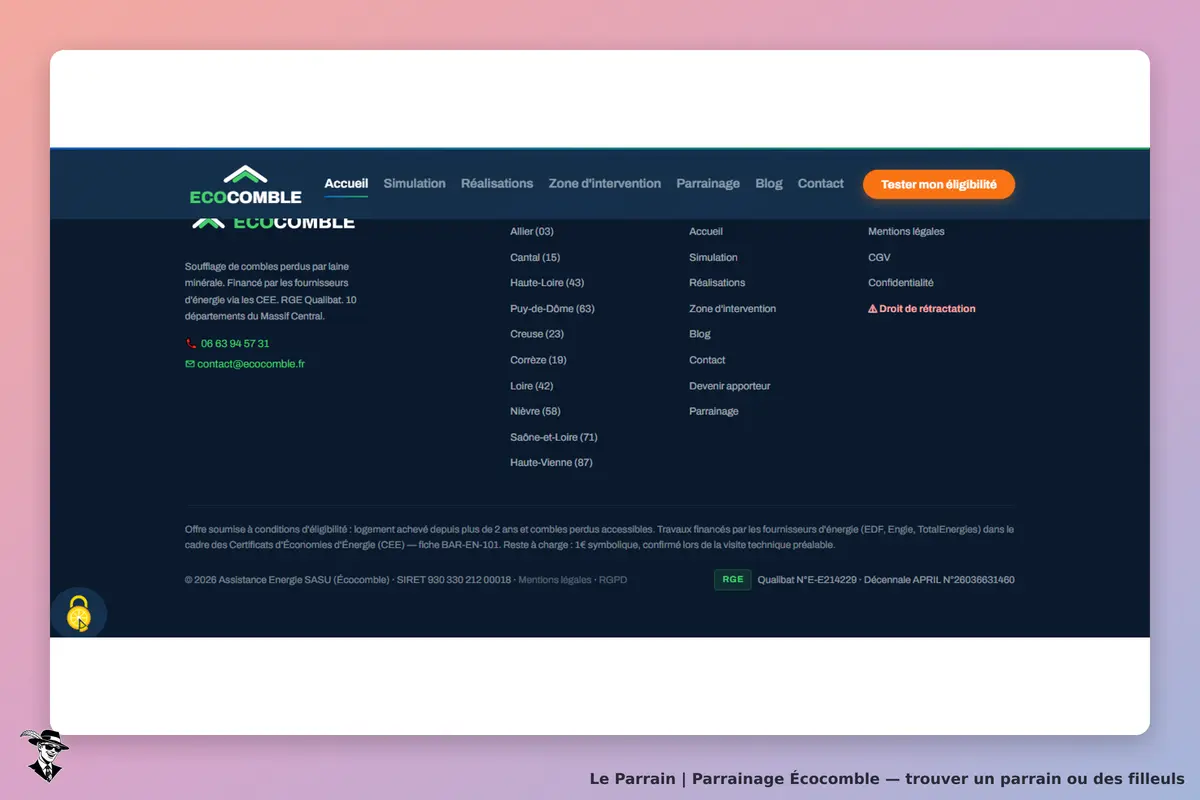Click the mafia avatar icon at the bottom left
This screenshot has height=800, width=1200.
[44, 755]
